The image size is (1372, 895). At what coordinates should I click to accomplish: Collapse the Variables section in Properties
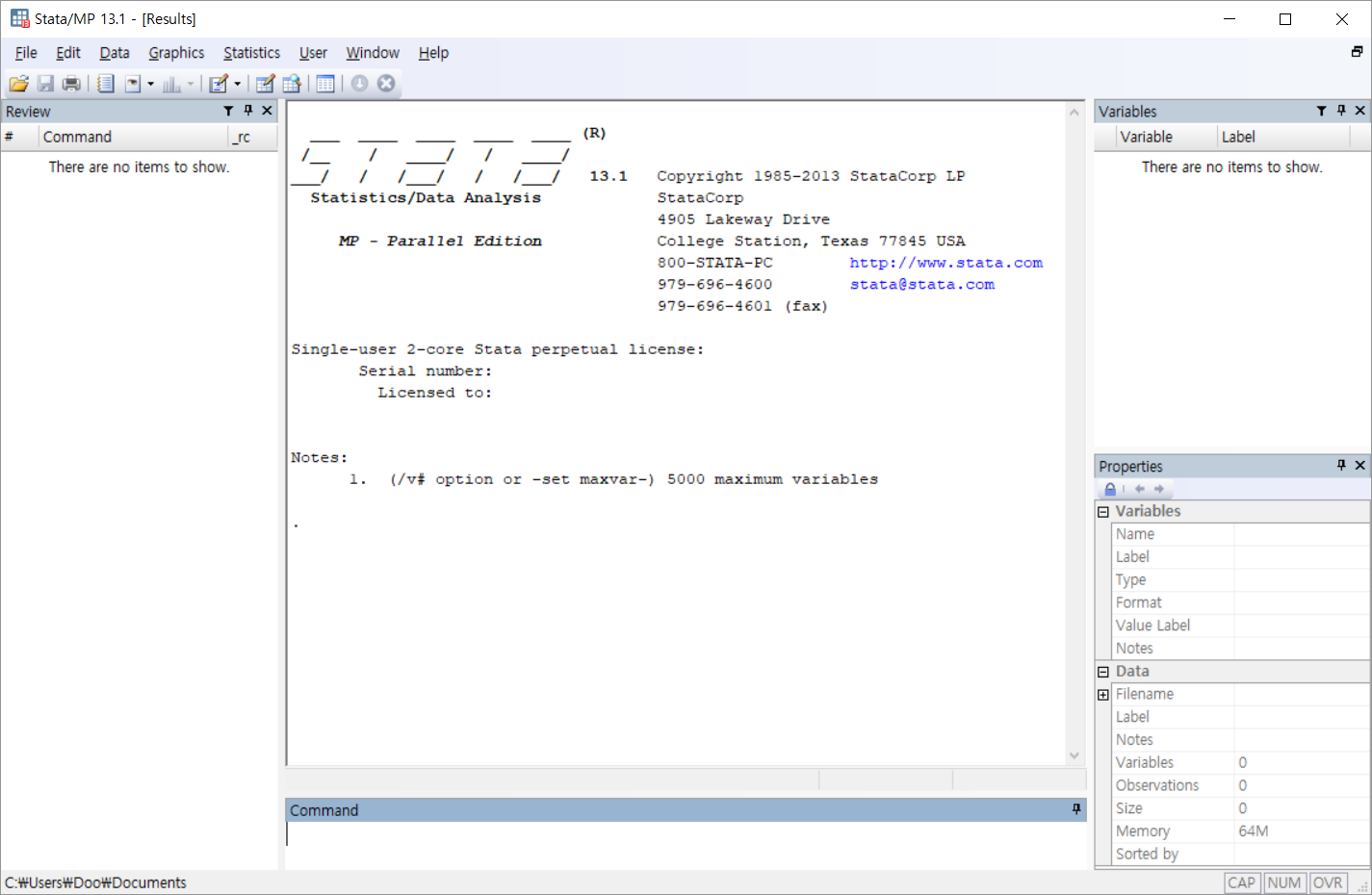point(1103,512)
